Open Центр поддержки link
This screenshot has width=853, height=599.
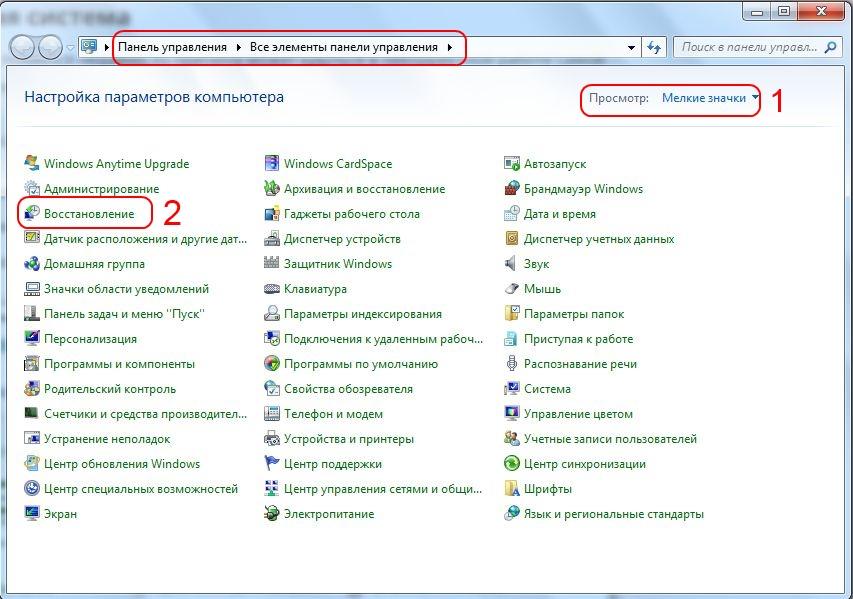pyautogui.click(x=333, y=464)
